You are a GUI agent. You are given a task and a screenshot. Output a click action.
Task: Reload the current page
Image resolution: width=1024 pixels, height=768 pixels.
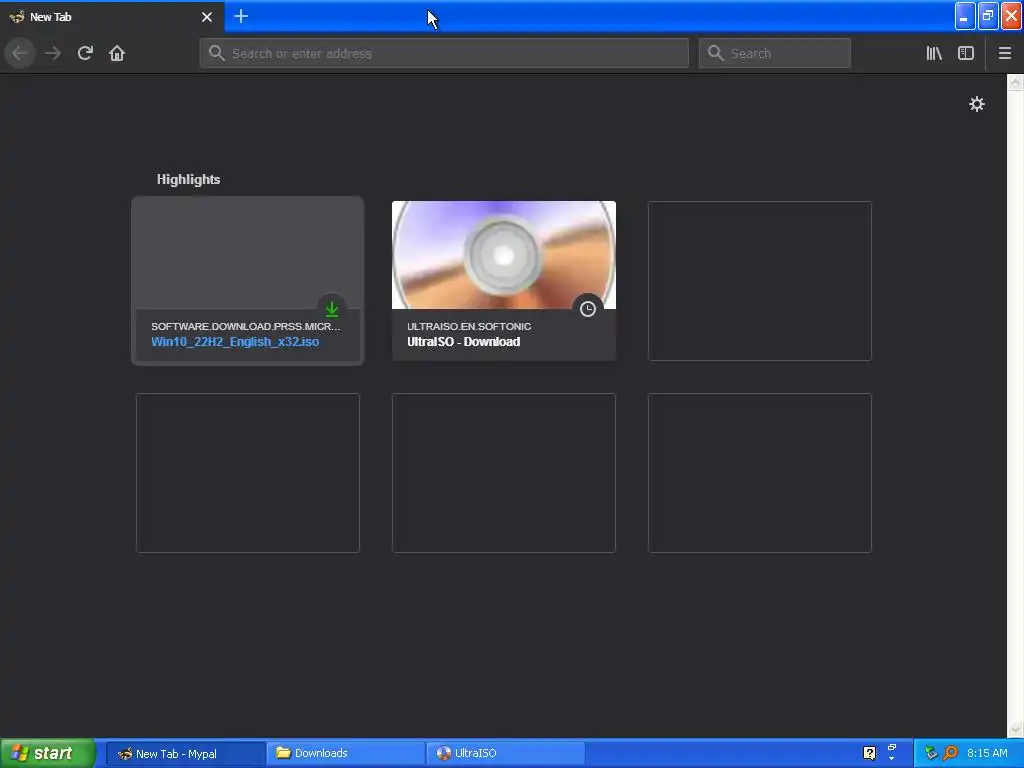click(85, 53)
